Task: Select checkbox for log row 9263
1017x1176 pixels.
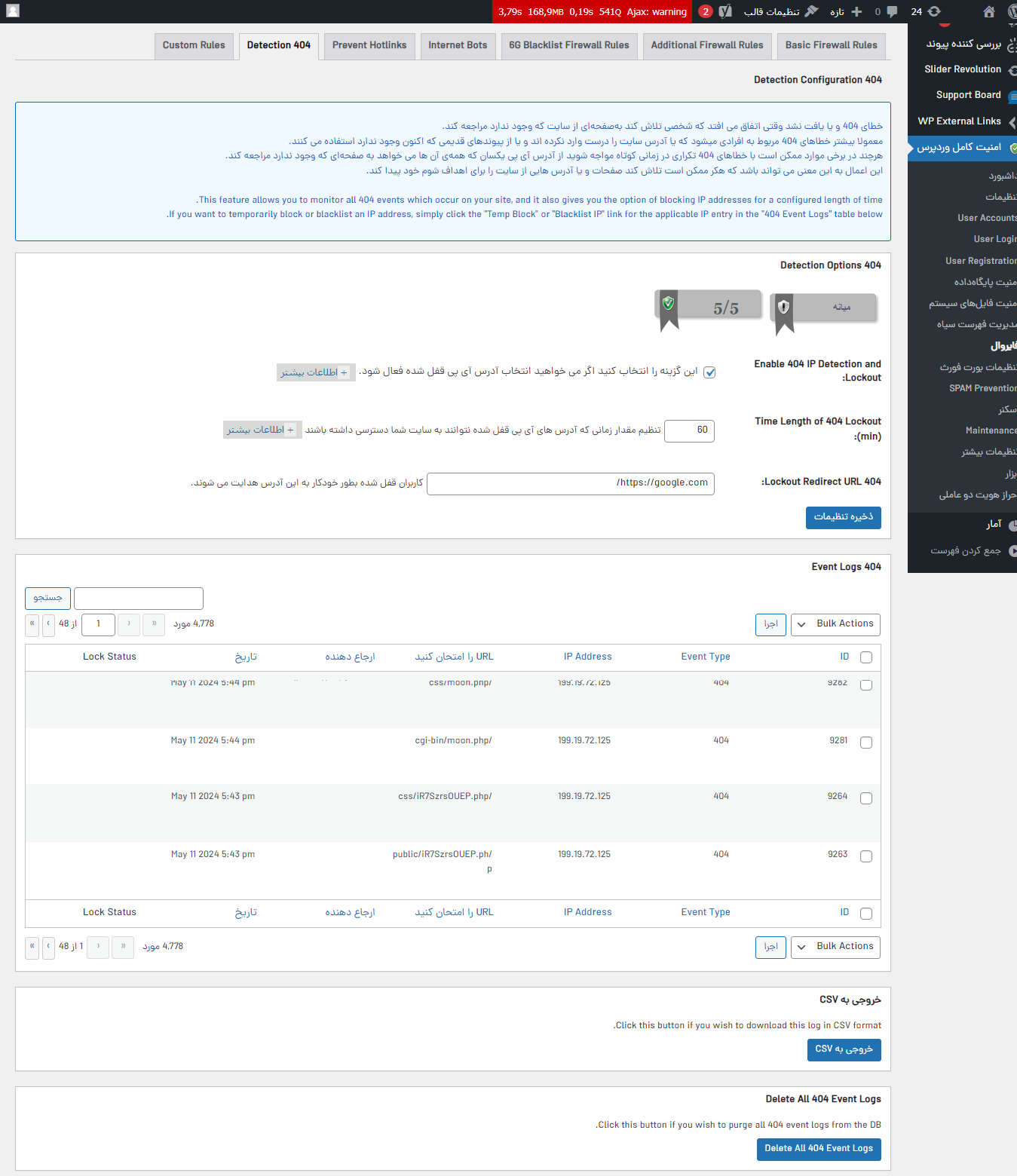Action: [866, 856]
